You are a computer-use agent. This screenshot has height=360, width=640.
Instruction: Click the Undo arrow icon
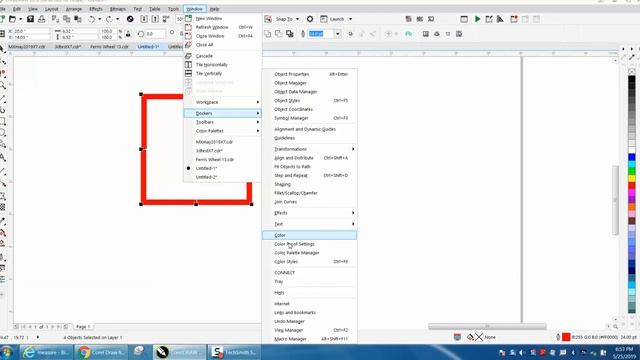(x=92, y=19)
